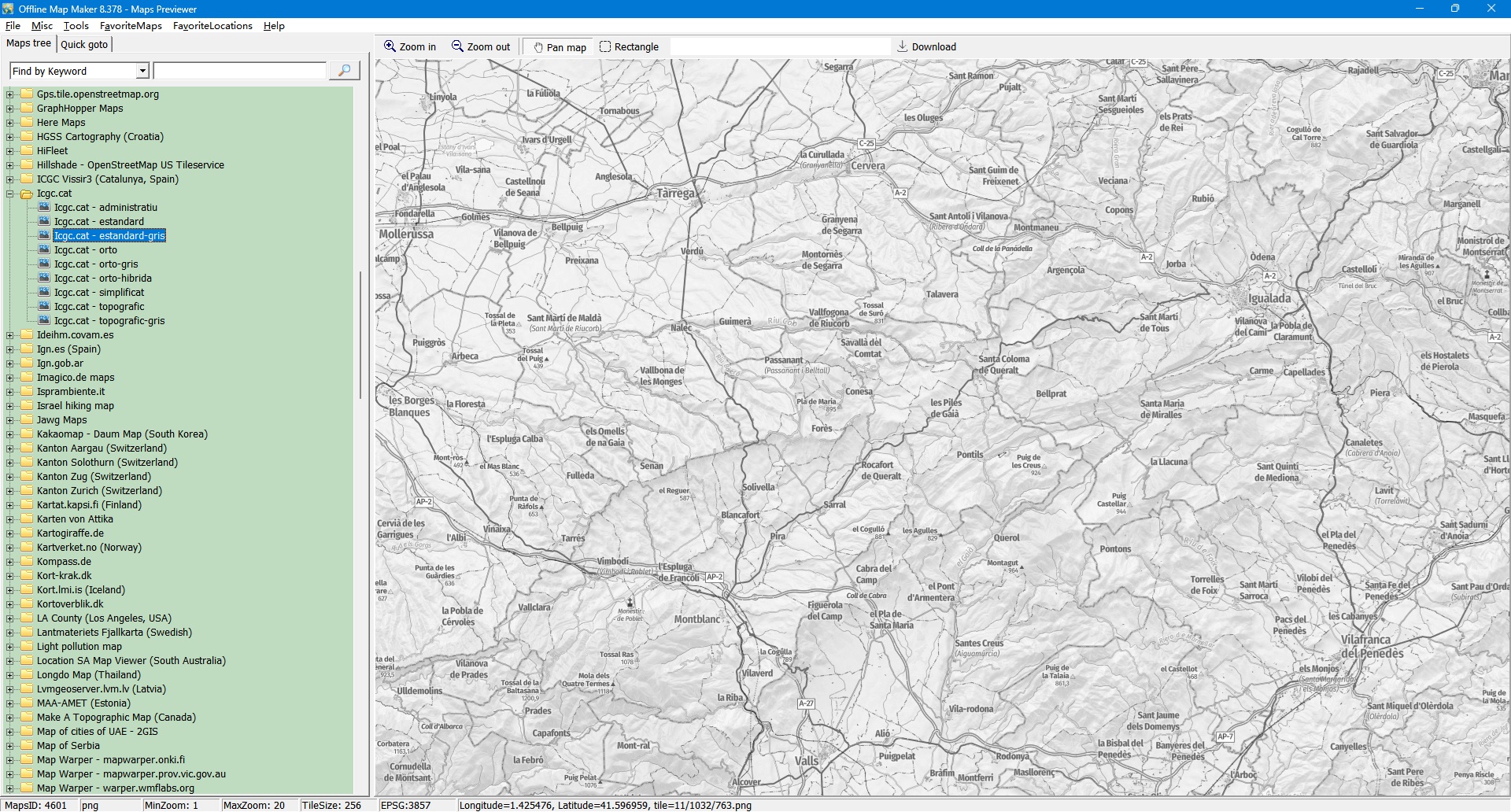
Task: Select Icgc.cat - topografic map icon
Action: coord(44,307)
